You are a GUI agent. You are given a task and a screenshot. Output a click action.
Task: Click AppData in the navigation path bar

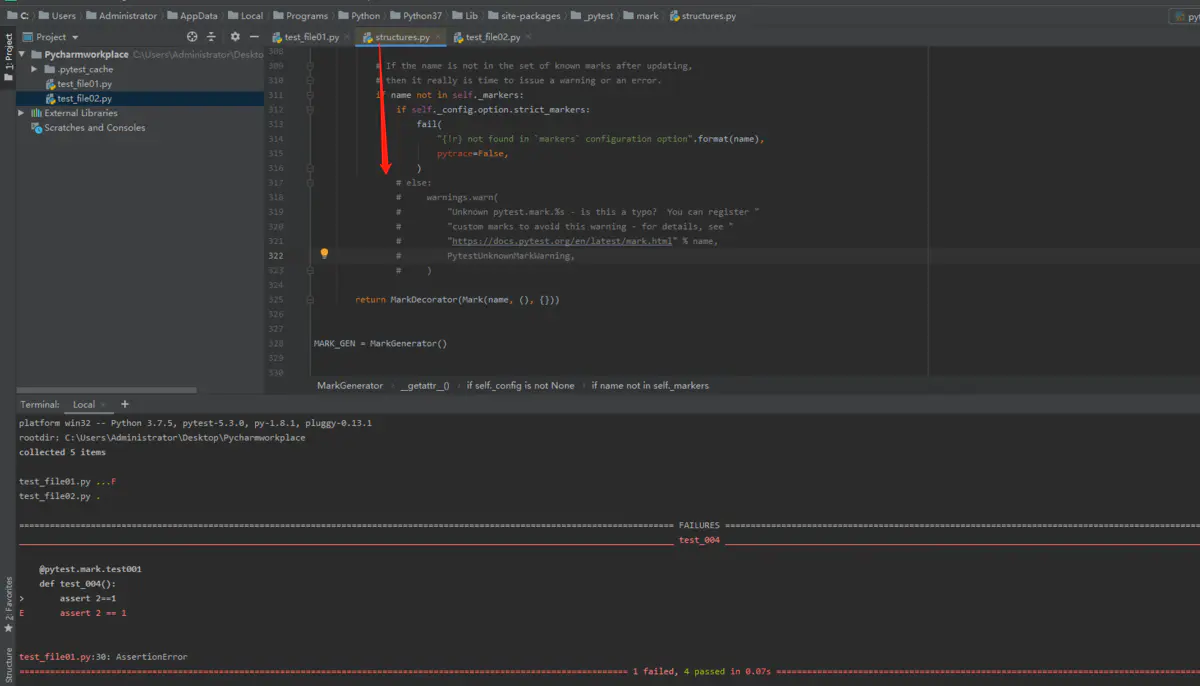pyautogui.click(x=199, y=16)
